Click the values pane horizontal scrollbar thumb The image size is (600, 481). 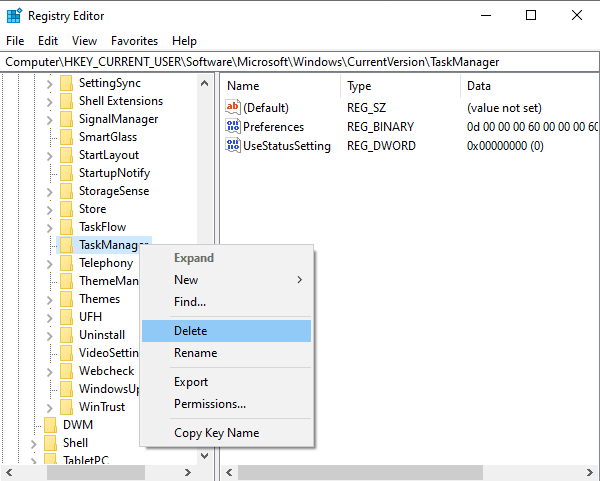[360, 473]
